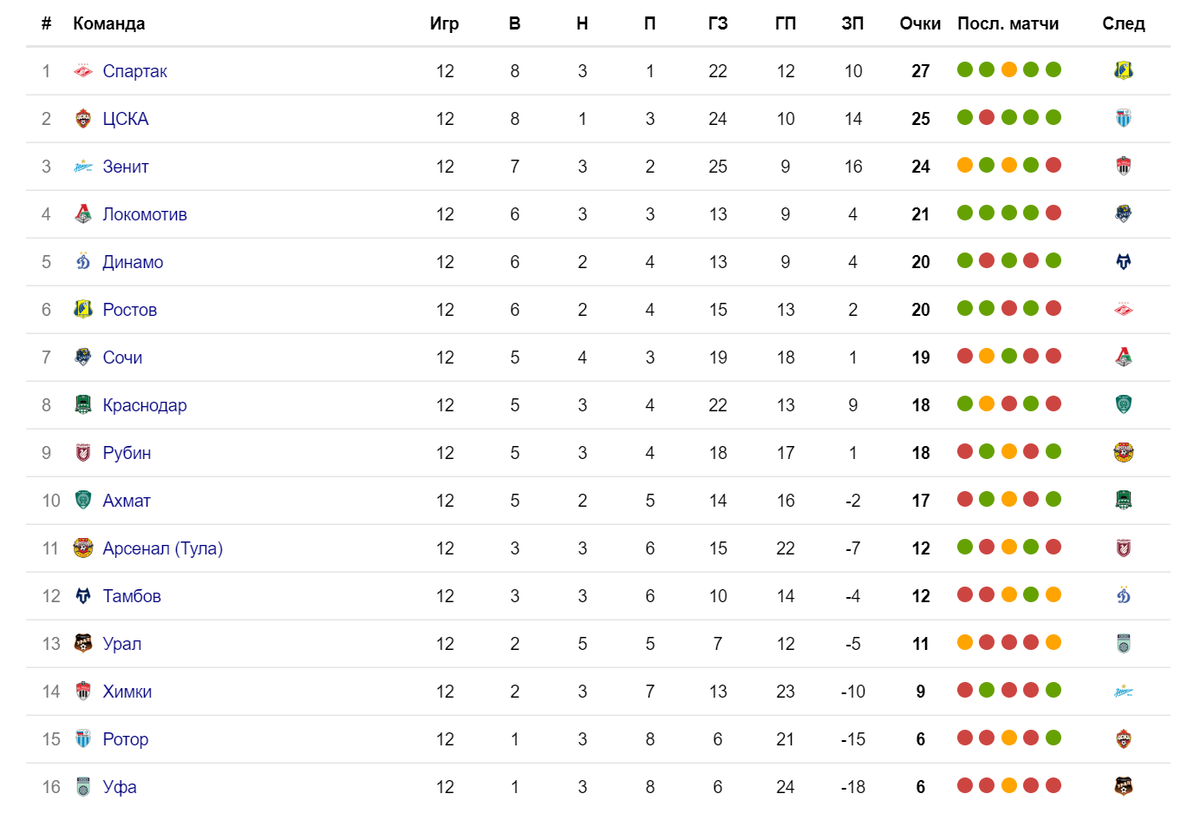
Task: Click Спартак's next opponent icon in След column
Action: (x=1123, y=70)
